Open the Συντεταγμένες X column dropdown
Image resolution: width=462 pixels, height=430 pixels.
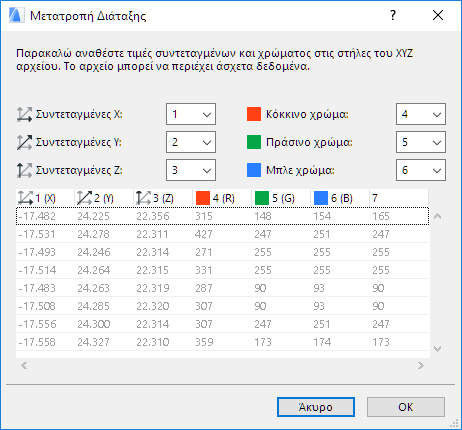(191, 114)
